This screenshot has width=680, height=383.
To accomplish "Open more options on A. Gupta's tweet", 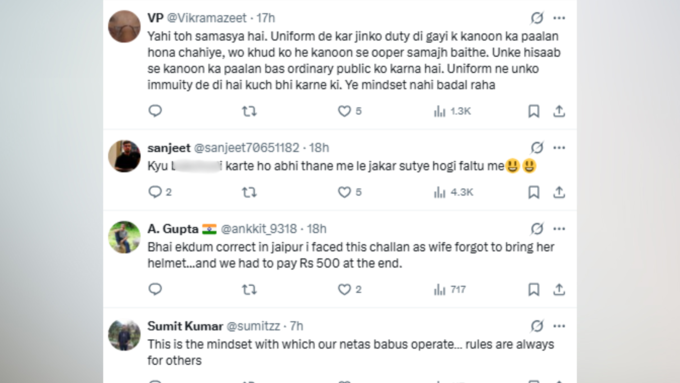I will pos(559,229).
